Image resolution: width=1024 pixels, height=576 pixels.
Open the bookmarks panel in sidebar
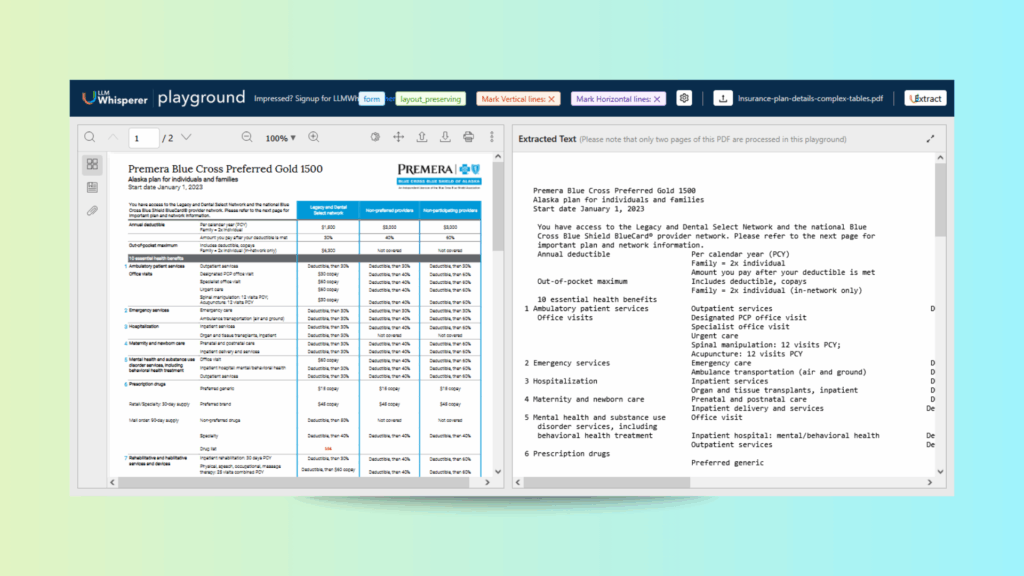tap(93, 187)
